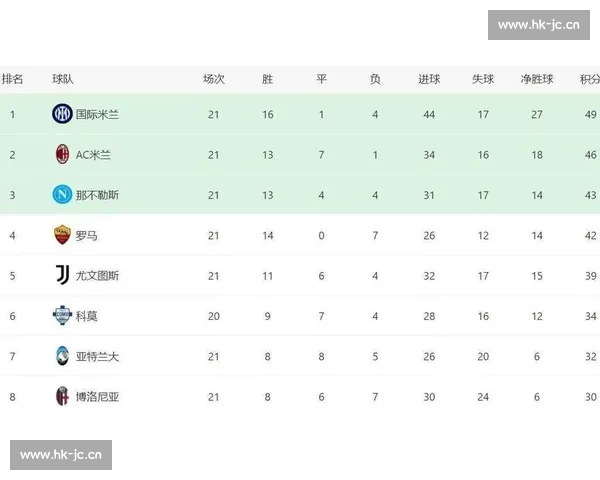Click bottom www.hk-jc.cn watermark label
600x480 pixels.
(x=61, y=455)
